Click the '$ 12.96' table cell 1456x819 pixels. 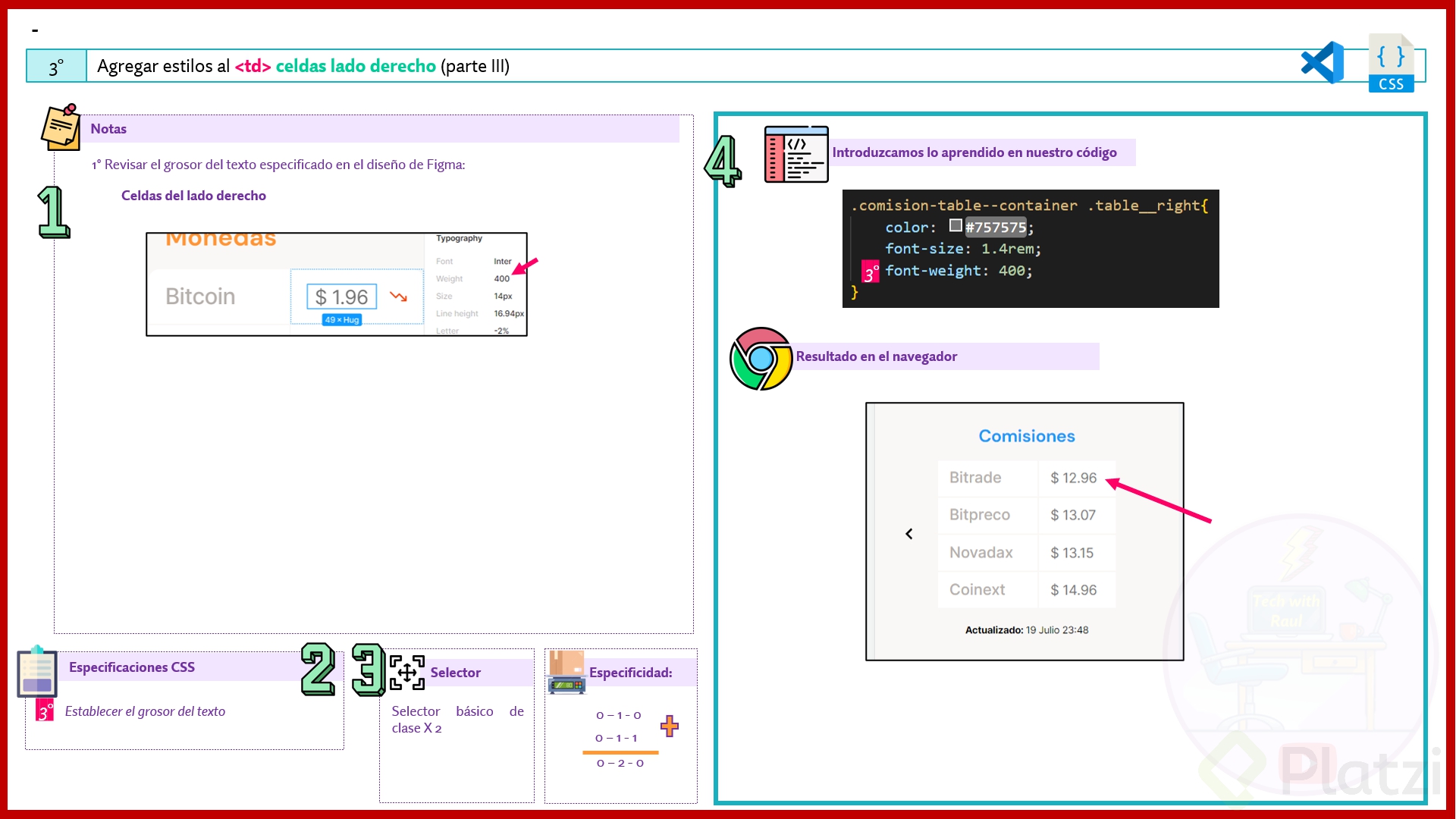[x=1077, y=478]
